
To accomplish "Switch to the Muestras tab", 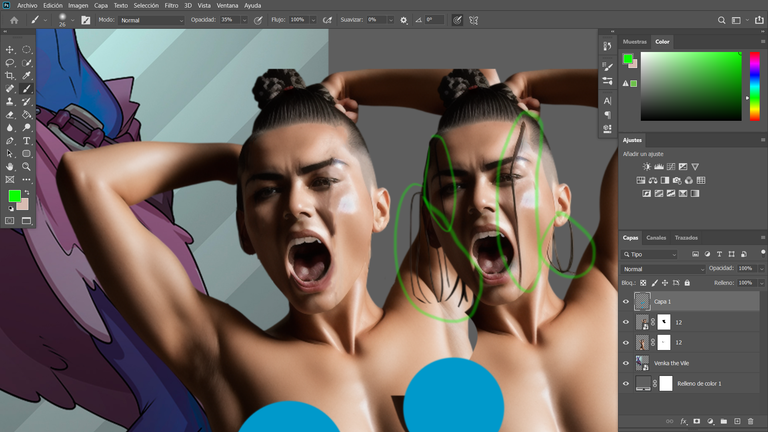I will (x=635, y=42).
